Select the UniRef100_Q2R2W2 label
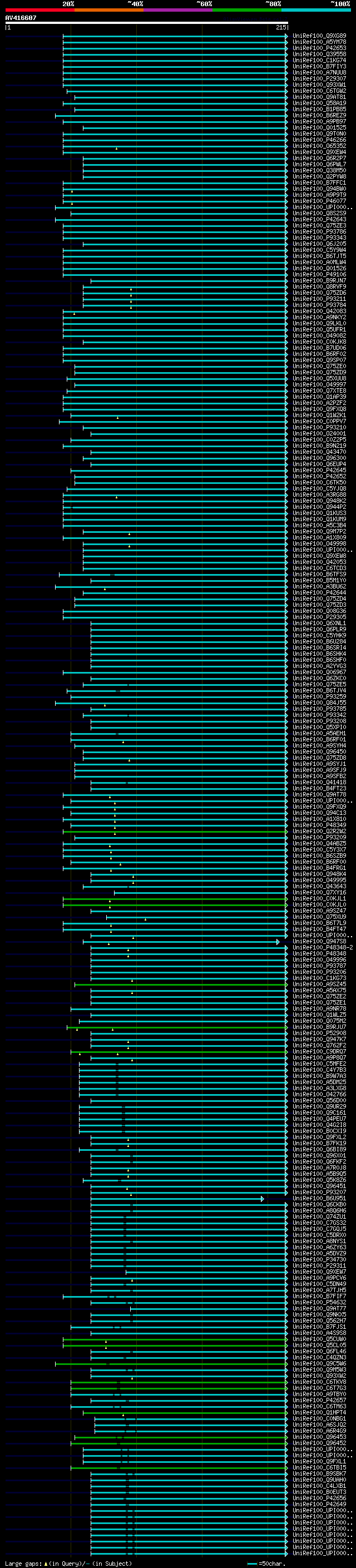 tap(319, 832)
